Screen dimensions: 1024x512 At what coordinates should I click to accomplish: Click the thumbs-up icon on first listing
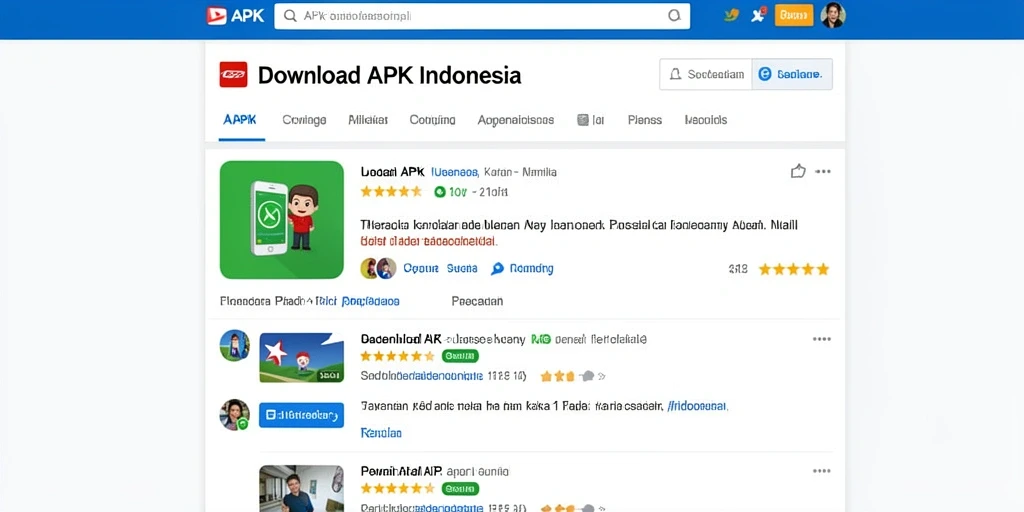tap(797, 172)
